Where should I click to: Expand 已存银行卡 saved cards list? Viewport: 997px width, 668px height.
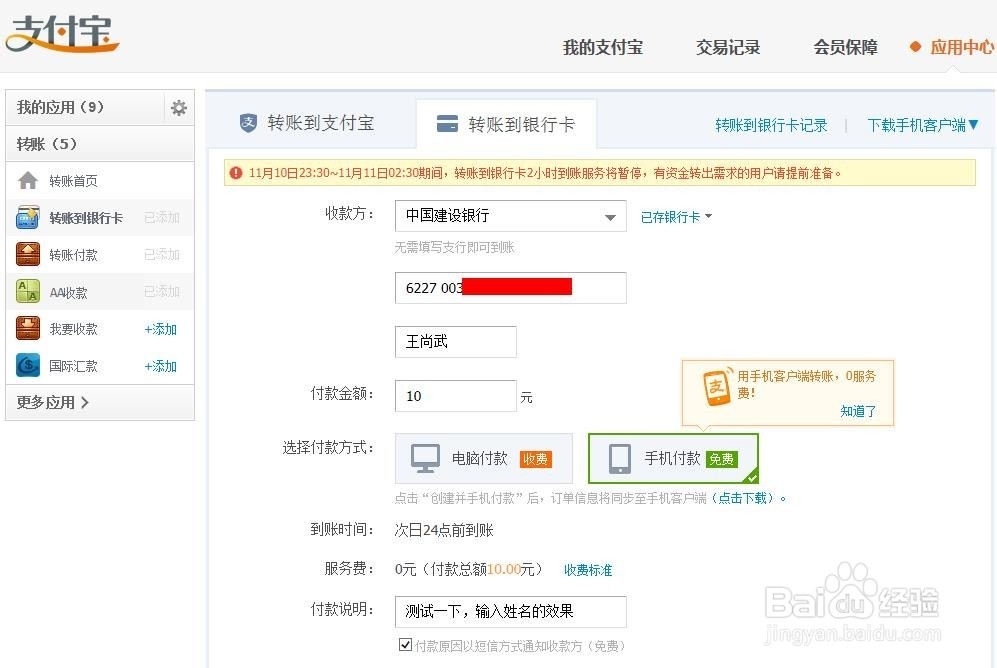point(676,217)
